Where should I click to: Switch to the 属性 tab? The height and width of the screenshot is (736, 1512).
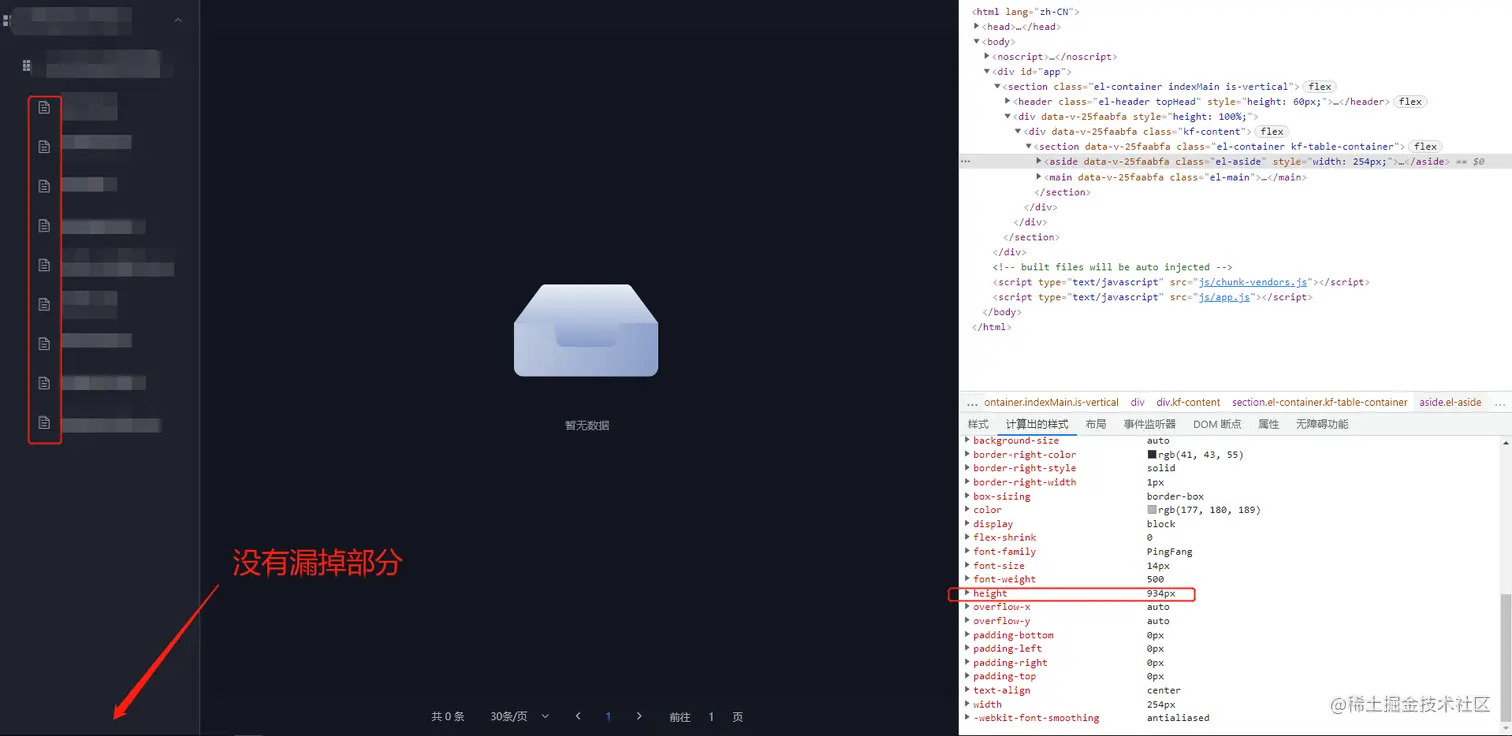coord(1269,424)
